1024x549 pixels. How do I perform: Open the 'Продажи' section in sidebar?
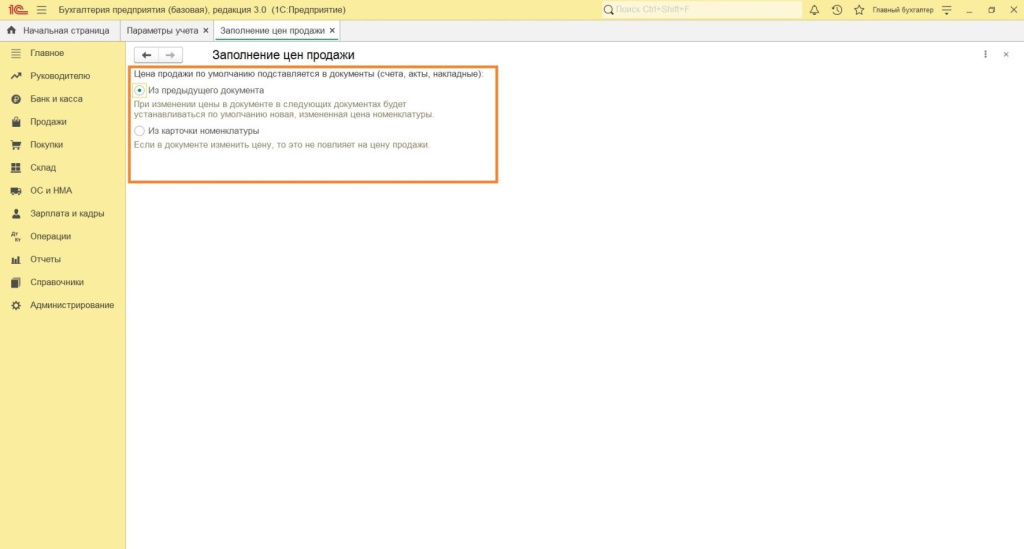click(x=48, y=122)
